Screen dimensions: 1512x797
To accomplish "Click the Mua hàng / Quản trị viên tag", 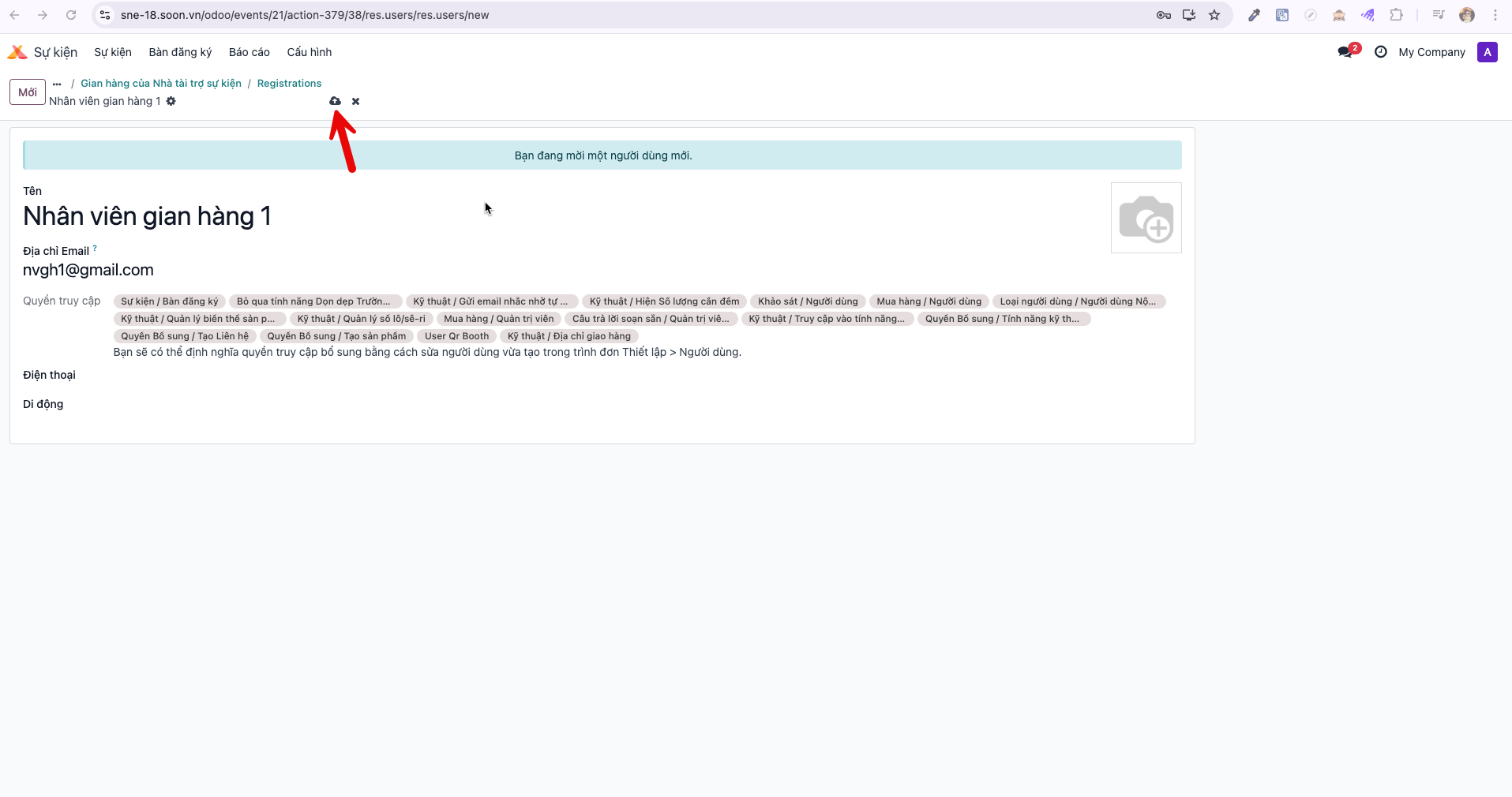I will (499, 319).
